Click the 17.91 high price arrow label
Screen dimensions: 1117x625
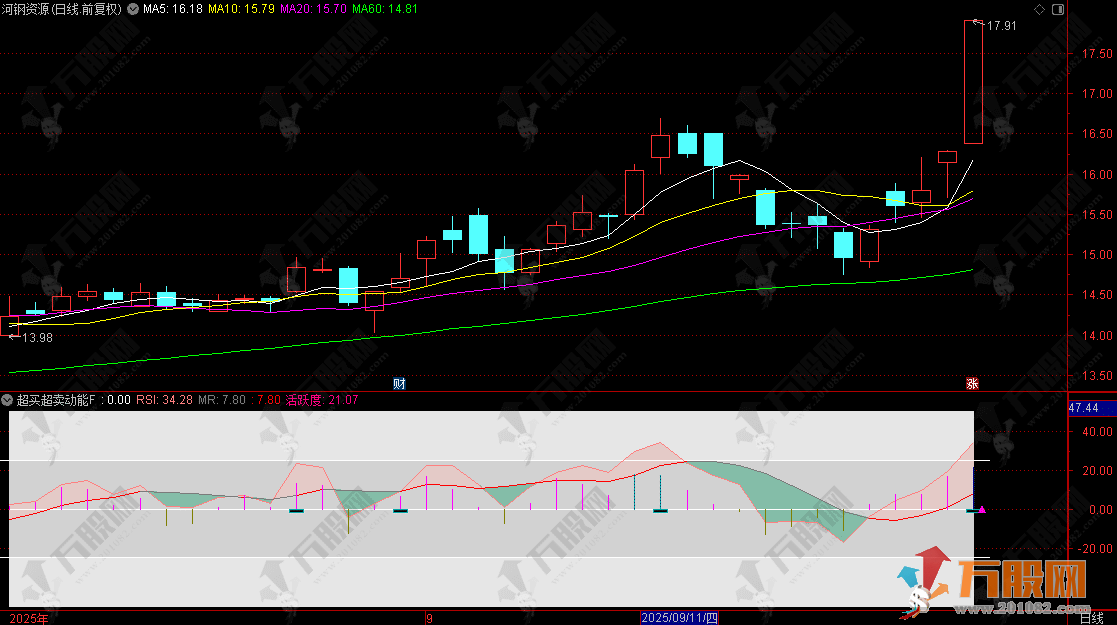(x=998, y=26)
